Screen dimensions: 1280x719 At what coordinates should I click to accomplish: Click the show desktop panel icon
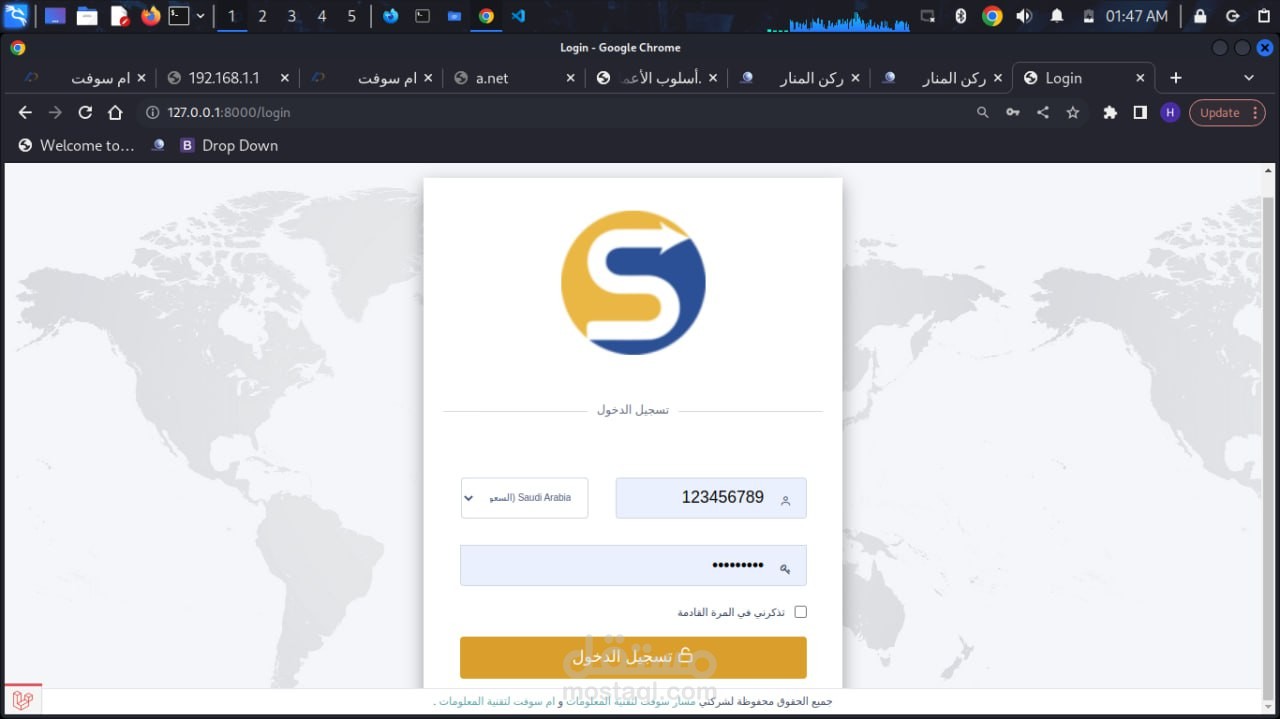[55, 16]
